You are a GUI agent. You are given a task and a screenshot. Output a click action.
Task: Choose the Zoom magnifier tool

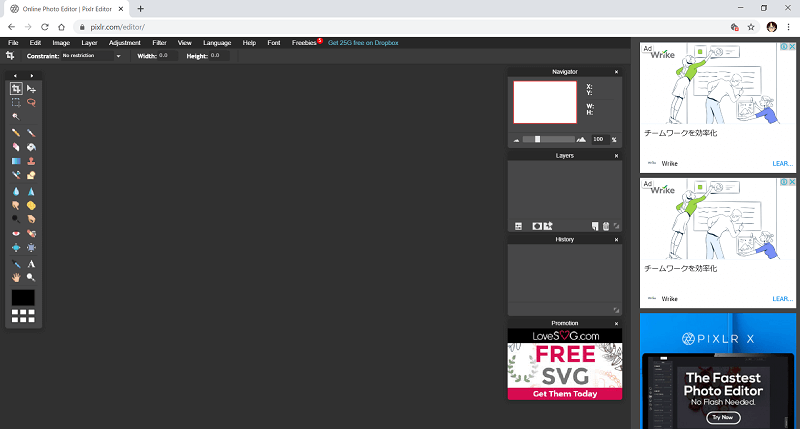point(31,277)
